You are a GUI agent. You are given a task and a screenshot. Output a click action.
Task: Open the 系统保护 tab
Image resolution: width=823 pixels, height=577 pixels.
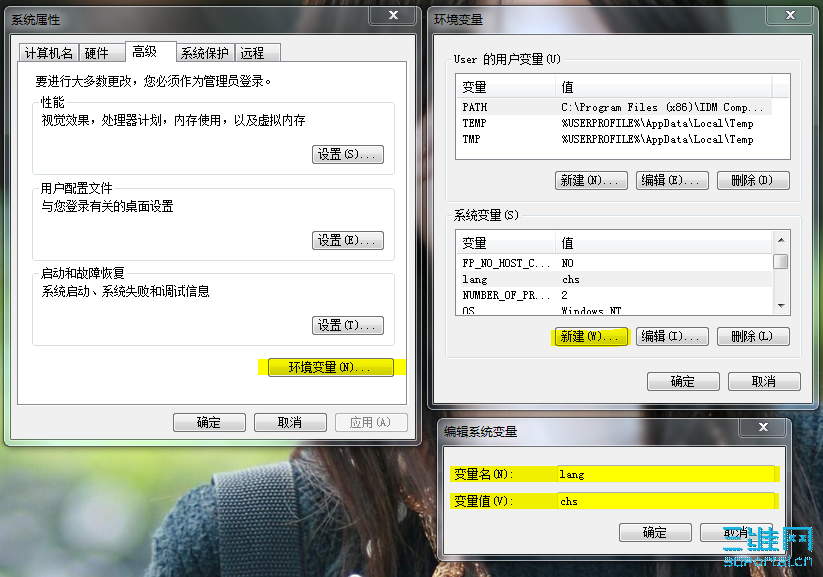tap(205, 52)
